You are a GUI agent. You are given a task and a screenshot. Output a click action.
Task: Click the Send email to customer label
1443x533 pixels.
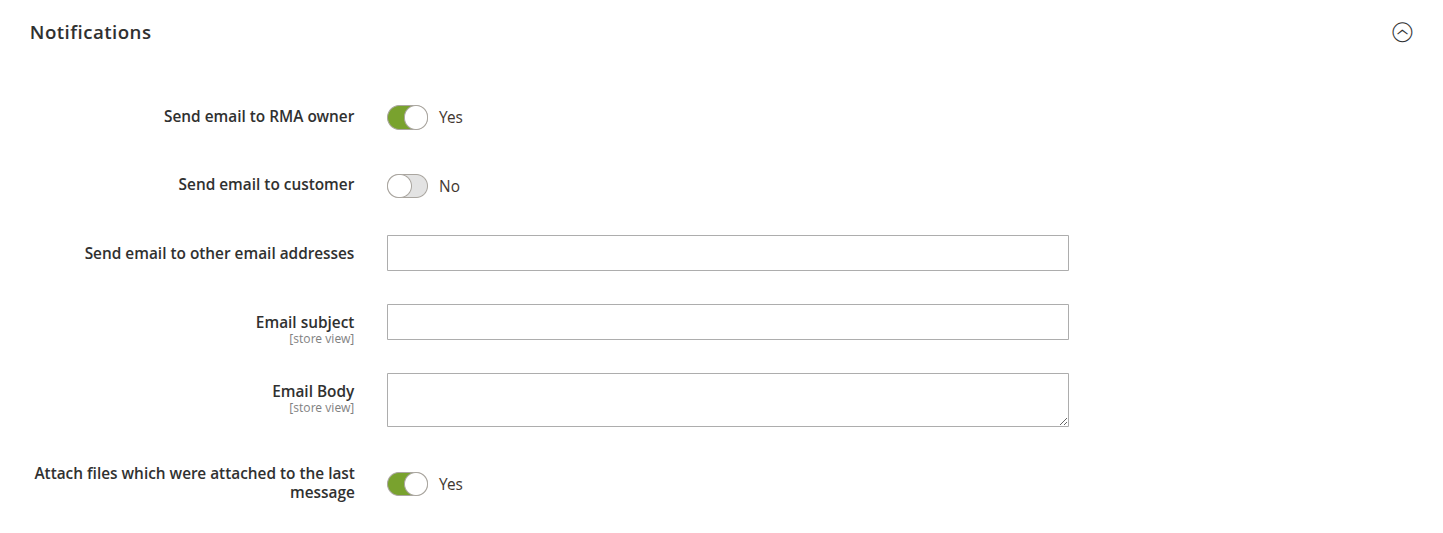(266, 184)
